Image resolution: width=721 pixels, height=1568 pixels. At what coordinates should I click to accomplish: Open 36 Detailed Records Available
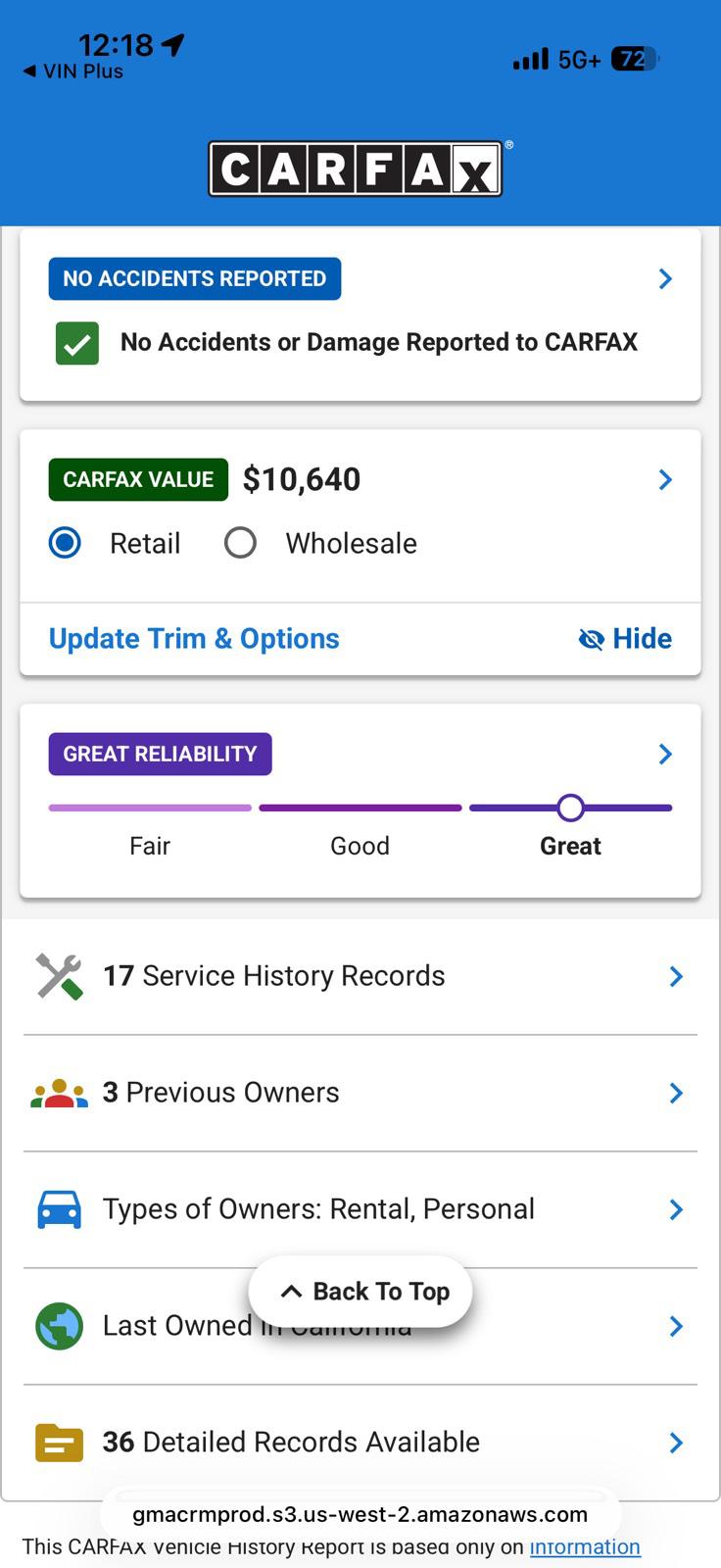click(x=360, y=1443)
